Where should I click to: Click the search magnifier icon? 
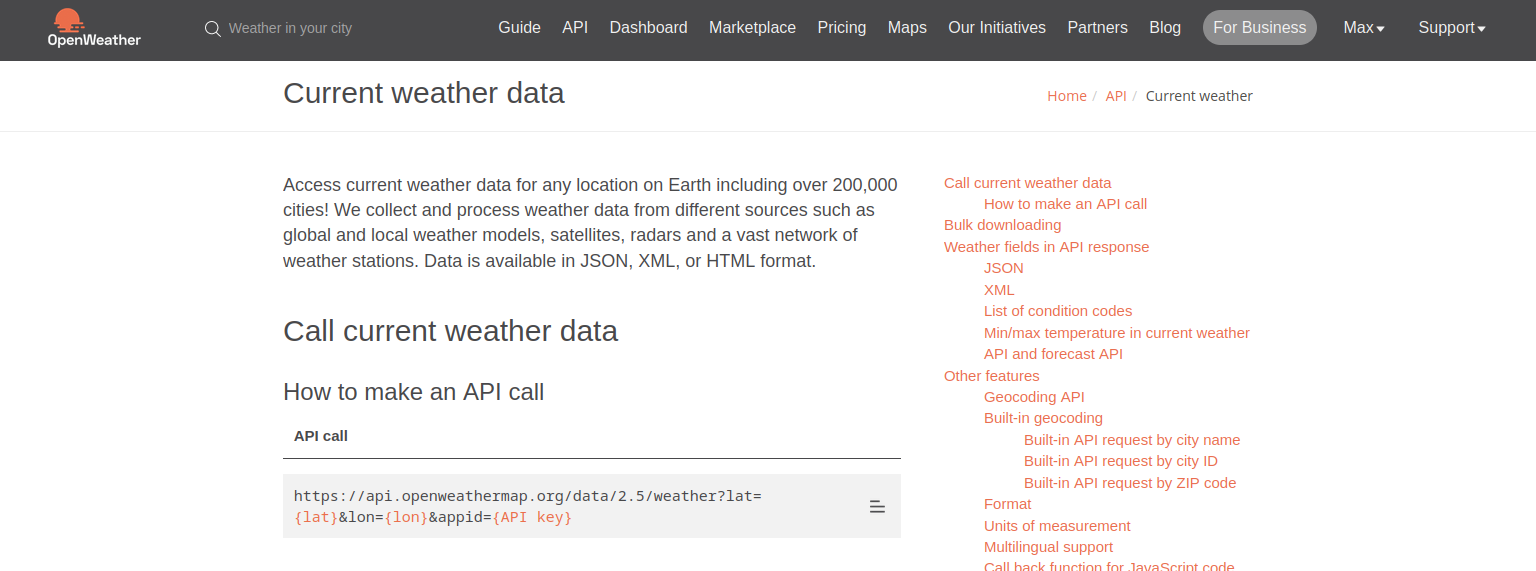(212, 29)
